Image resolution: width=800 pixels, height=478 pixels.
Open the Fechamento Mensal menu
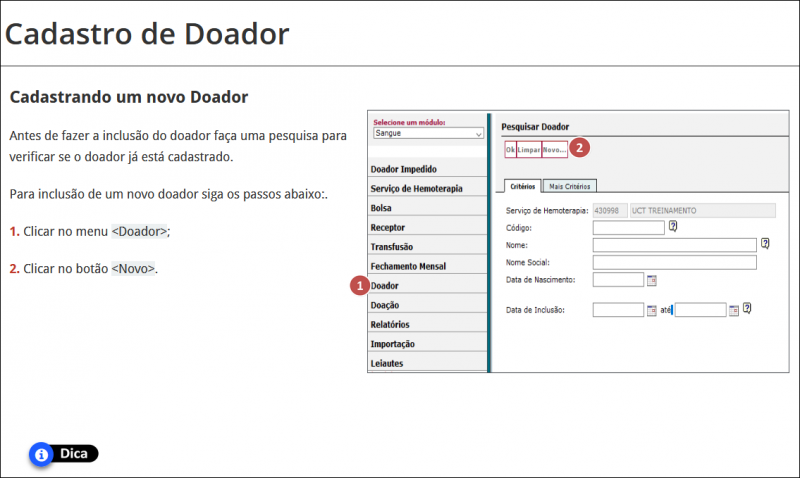[428, 266]
